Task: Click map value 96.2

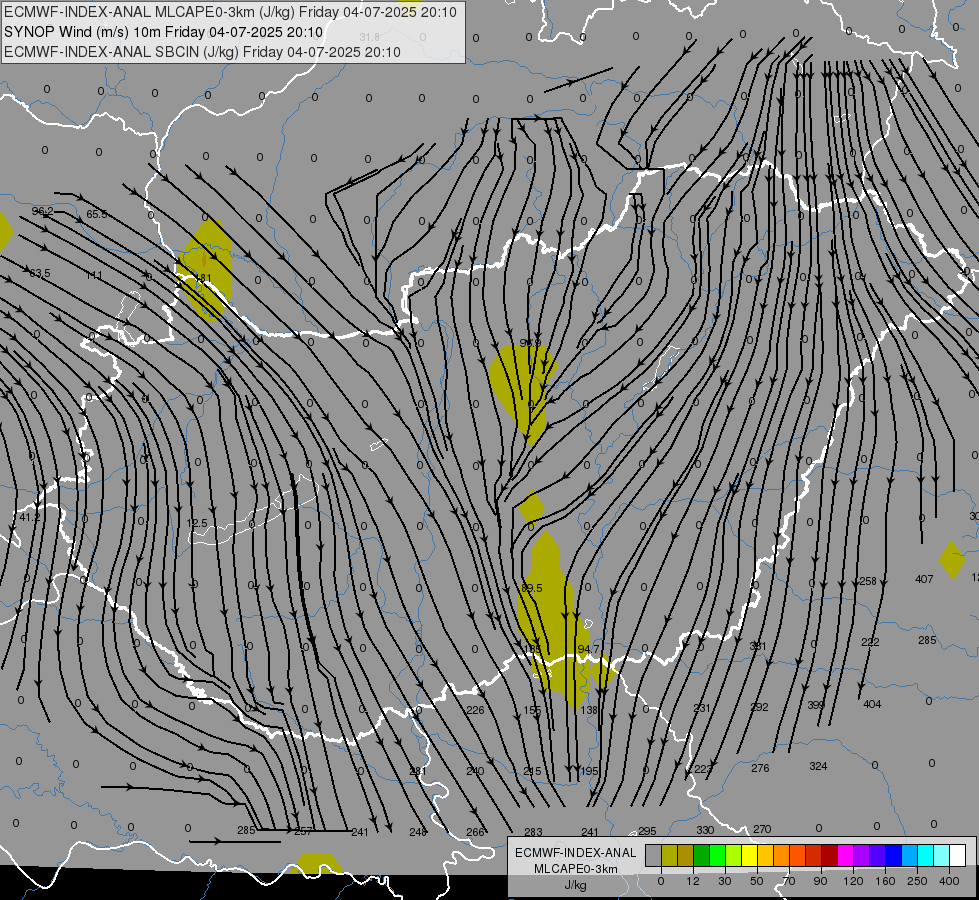Action: tap(42, 212)
